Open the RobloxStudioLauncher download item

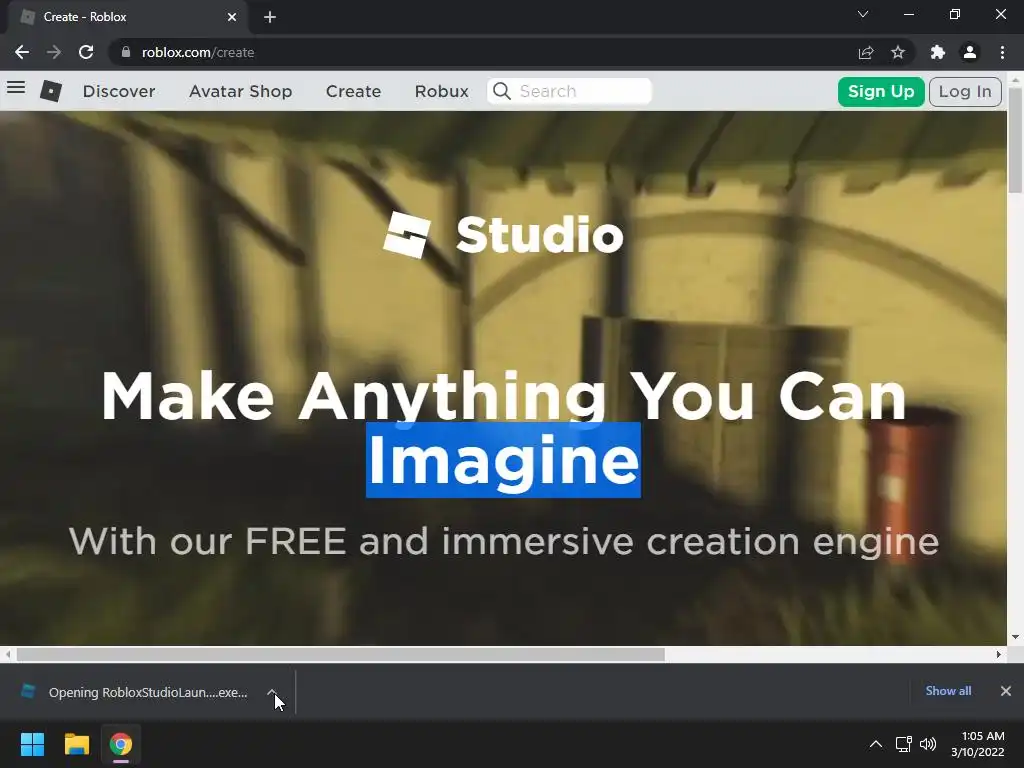tap(134, 692)
